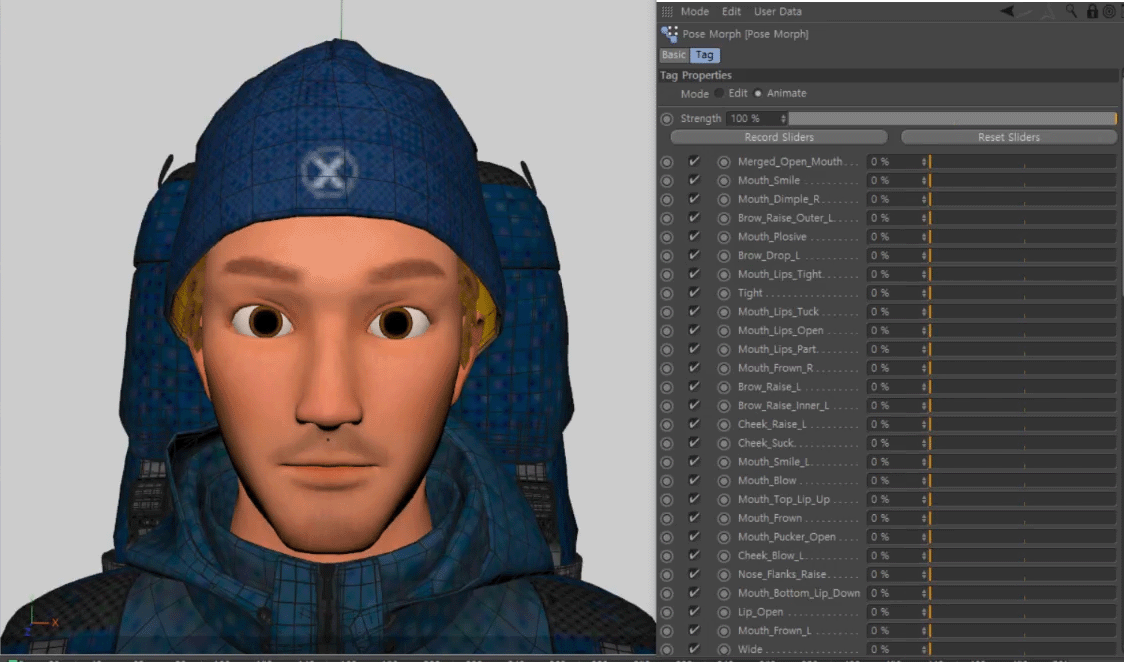Open the Mode menu

[x=695, y=11]
